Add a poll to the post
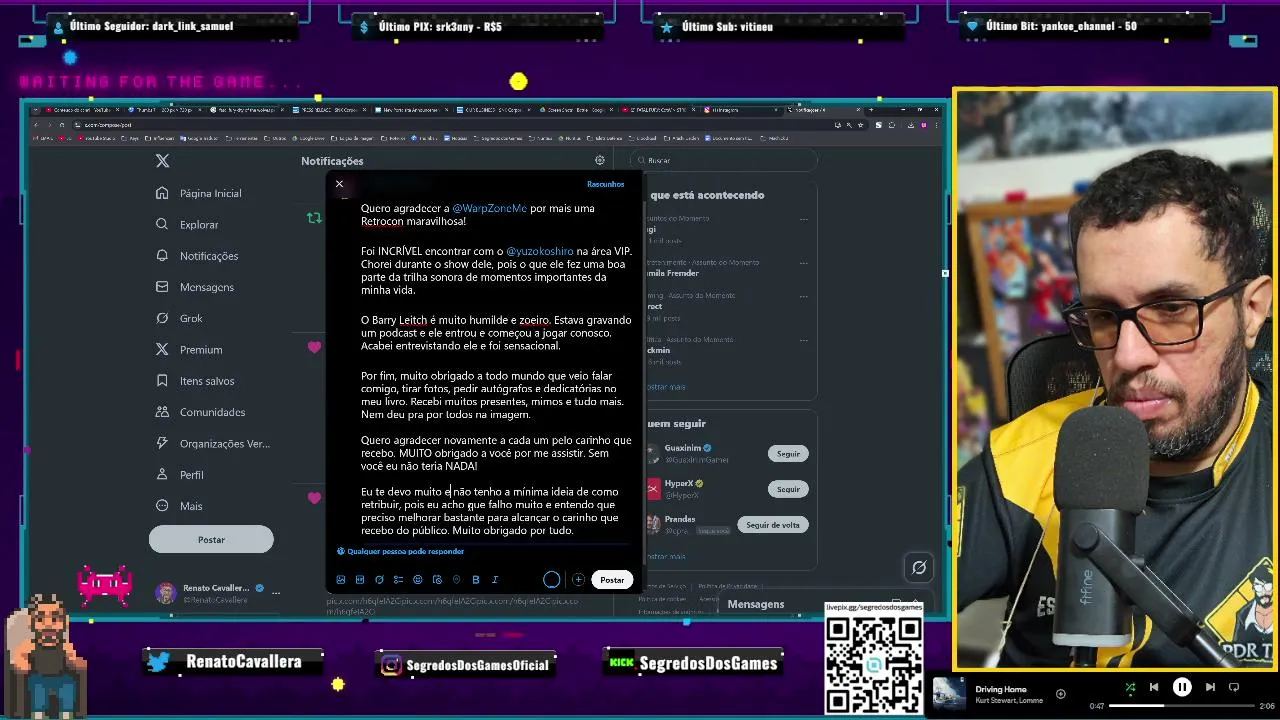 (x=398, y=580)
